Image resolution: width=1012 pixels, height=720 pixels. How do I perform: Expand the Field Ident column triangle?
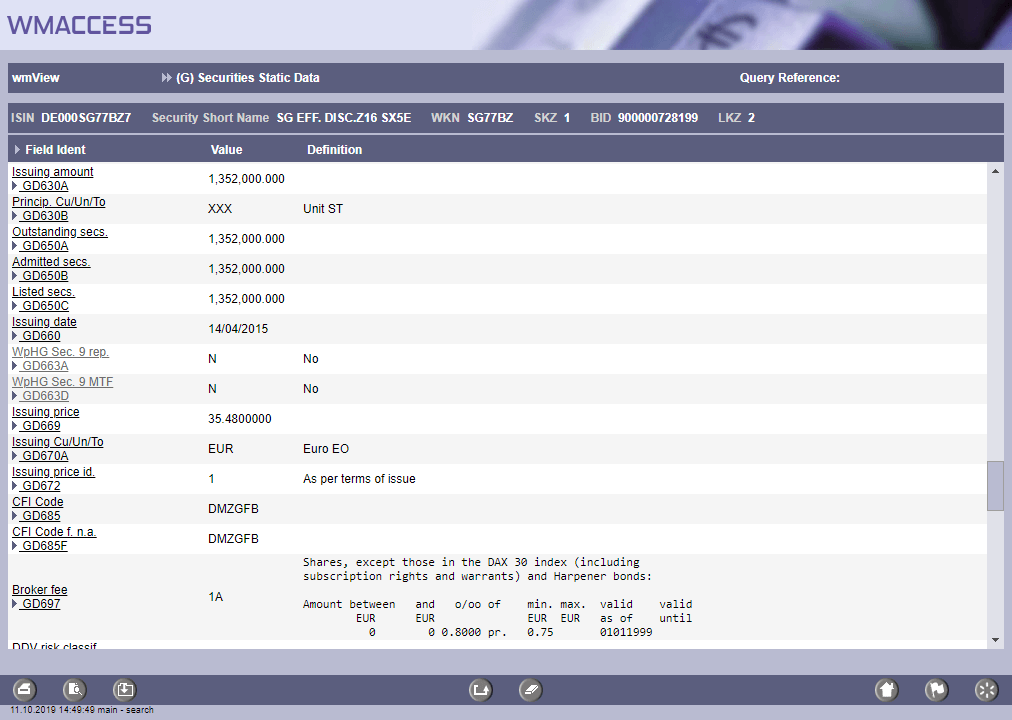point(17,150)
